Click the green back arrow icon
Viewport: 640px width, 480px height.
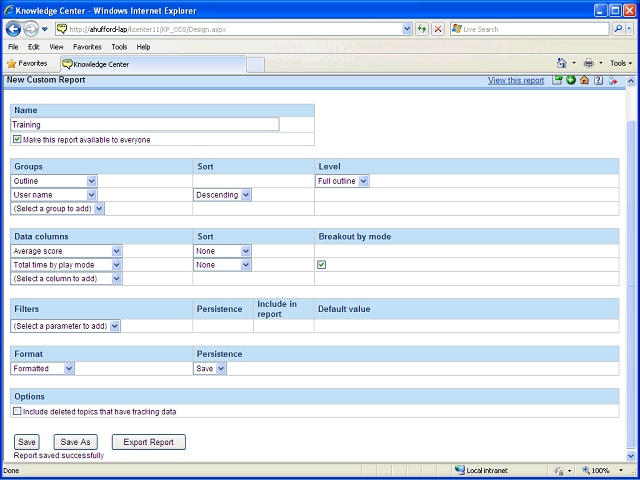click(x=571, y=80)
